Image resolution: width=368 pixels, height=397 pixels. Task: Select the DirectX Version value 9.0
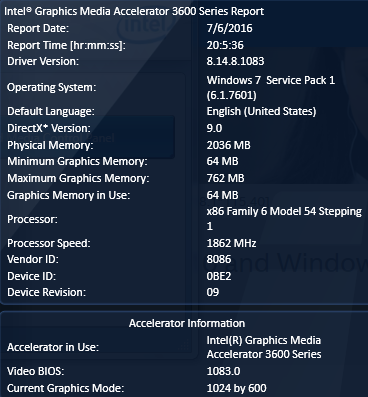[x=214, y=128]
